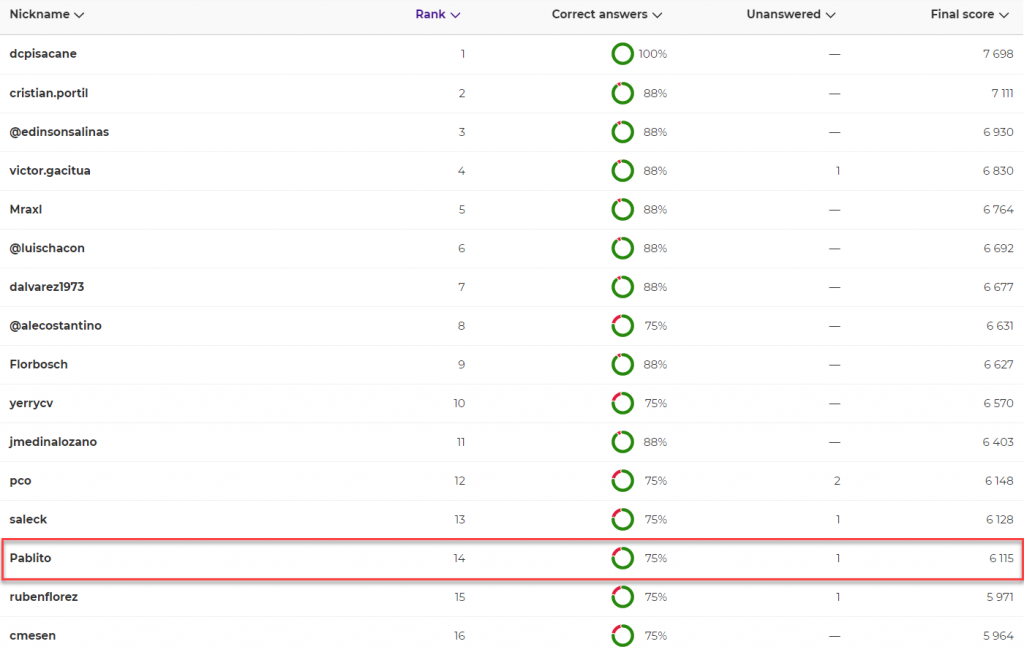The height and width of the screenshot is (655, 1024).
Task: Open player @edinsonsalinas
Action: 59,132
